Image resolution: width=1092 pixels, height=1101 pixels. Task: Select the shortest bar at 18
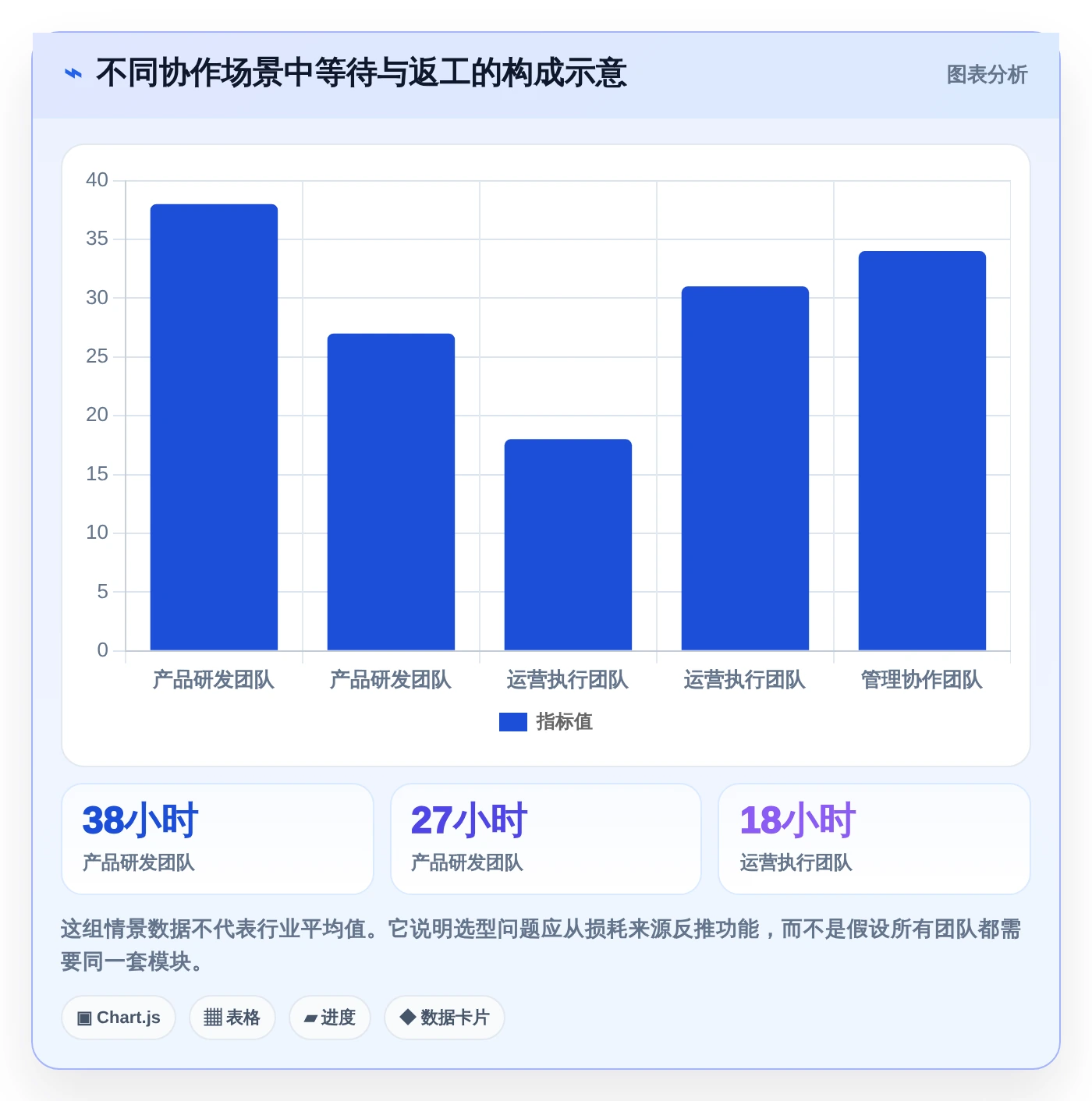(568, 545)
